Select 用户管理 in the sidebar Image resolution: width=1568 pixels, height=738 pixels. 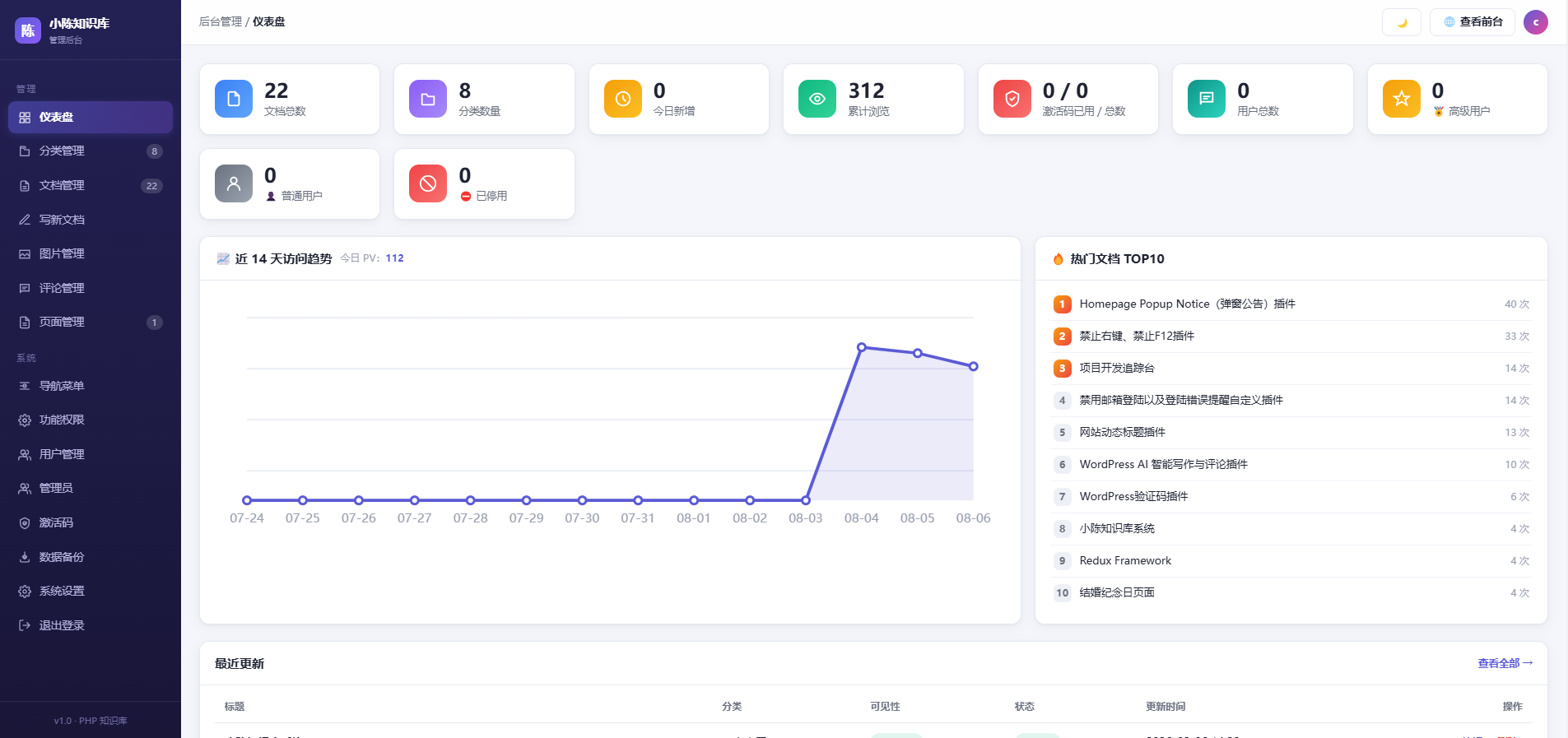(x=91, y=454)
